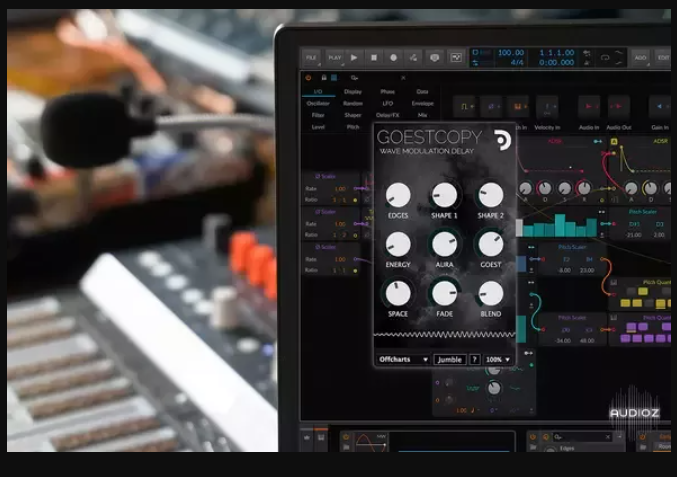Image resolution: width=677 pixels, height=477 pixels.
Task: Select the Envelope module category
Action: (x=422, y=103)
